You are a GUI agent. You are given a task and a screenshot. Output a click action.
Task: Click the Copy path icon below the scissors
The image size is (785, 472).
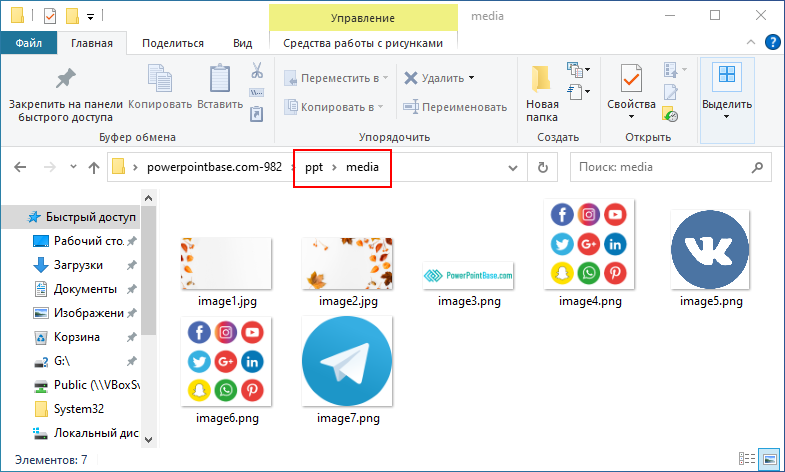256,93
